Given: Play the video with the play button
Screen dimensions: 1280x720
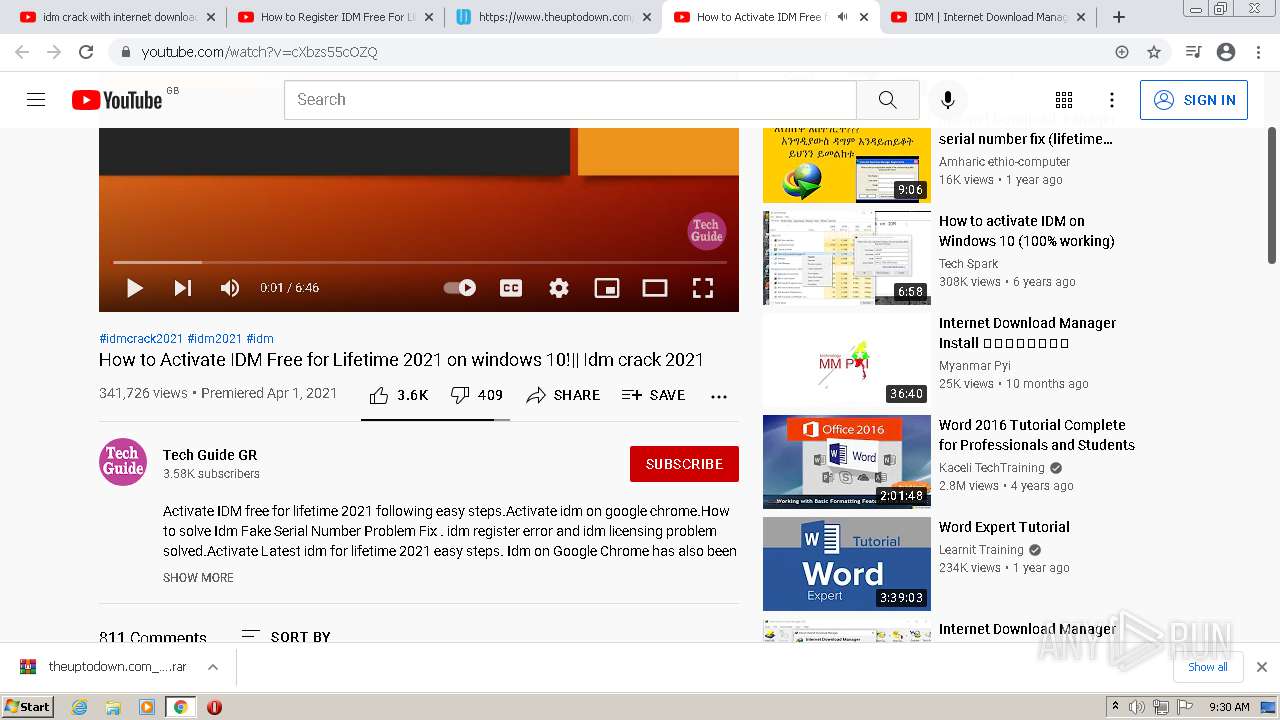Looking at the screenshot, I should pyautogui.click(x=135, y=288).
